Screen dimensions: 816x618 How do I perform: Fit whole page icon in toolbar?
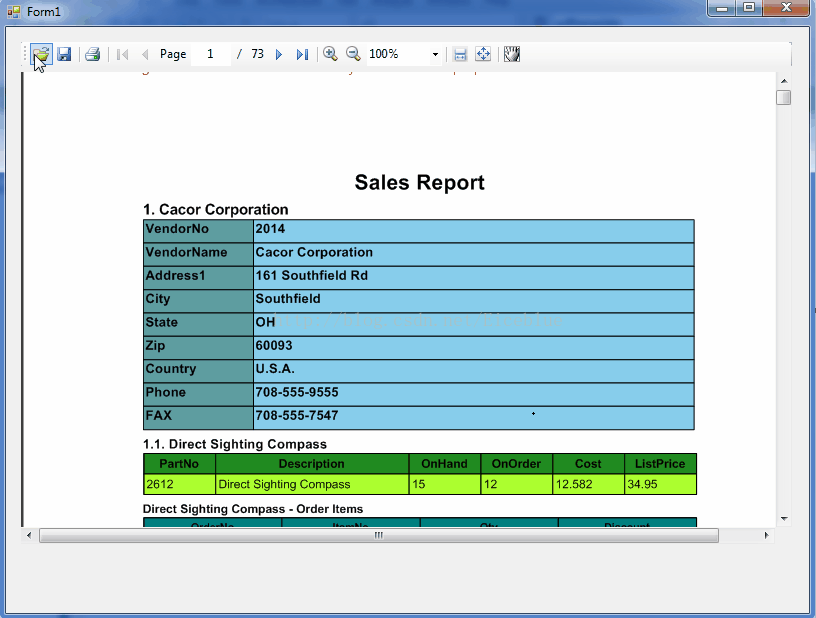click(483, 54)
